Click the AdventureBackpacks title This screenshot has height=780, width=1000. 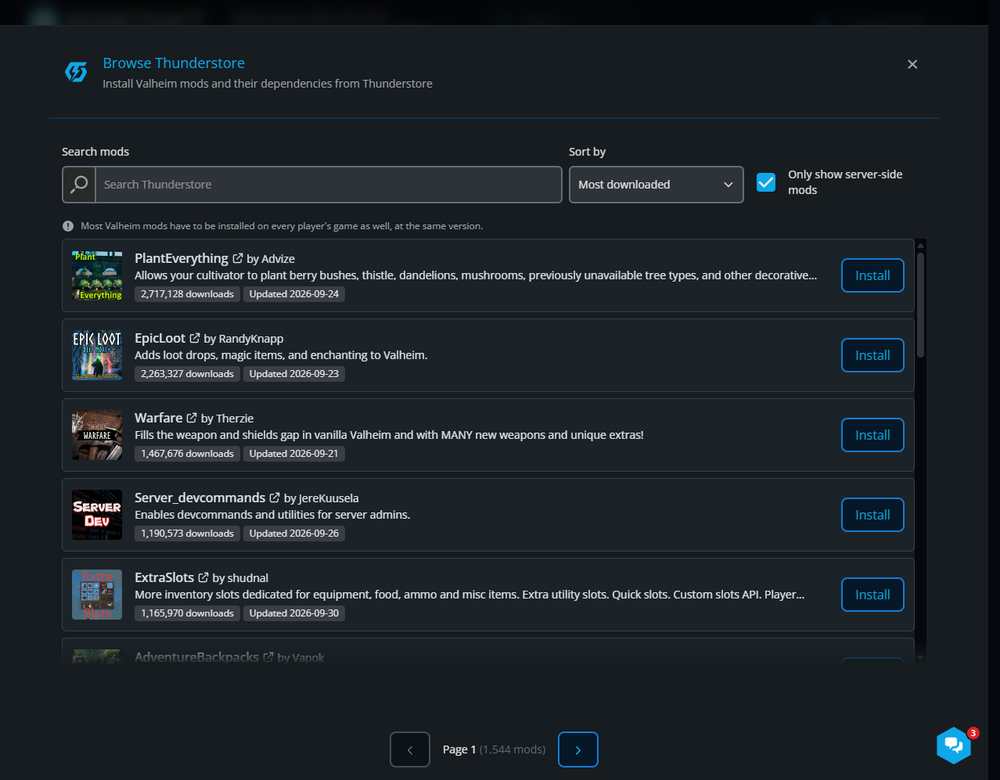pyautogui.click(x=196, y=657)
